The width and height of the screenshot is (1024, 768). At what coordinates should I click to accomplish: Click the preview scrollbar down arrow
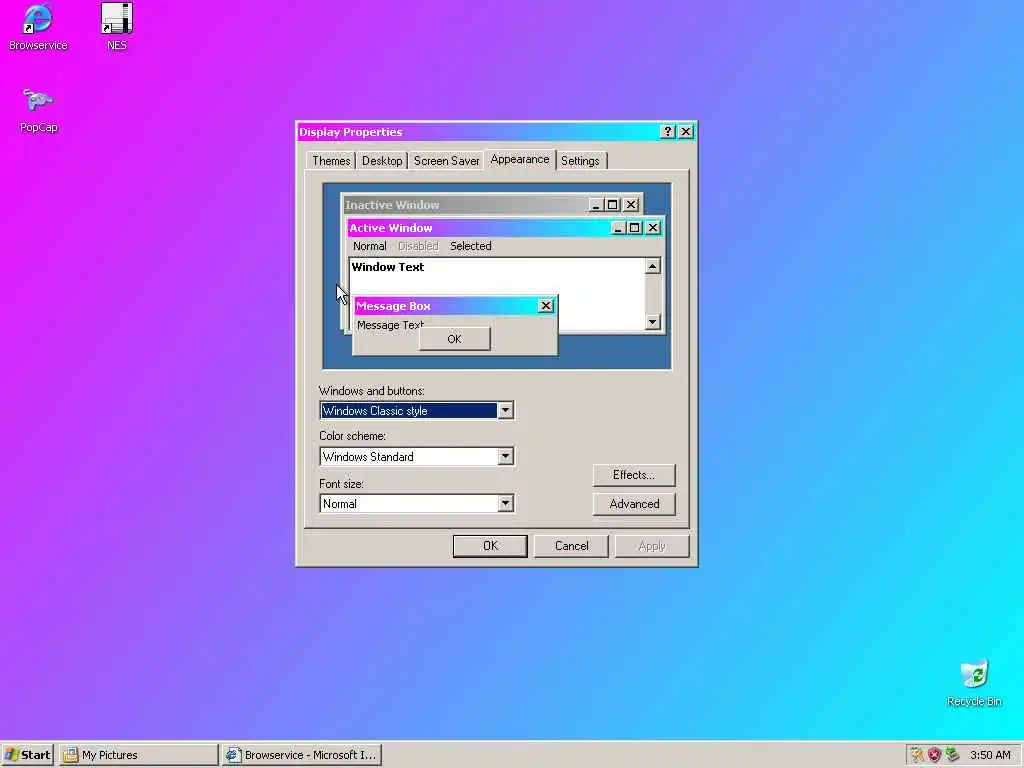point(652,321)
